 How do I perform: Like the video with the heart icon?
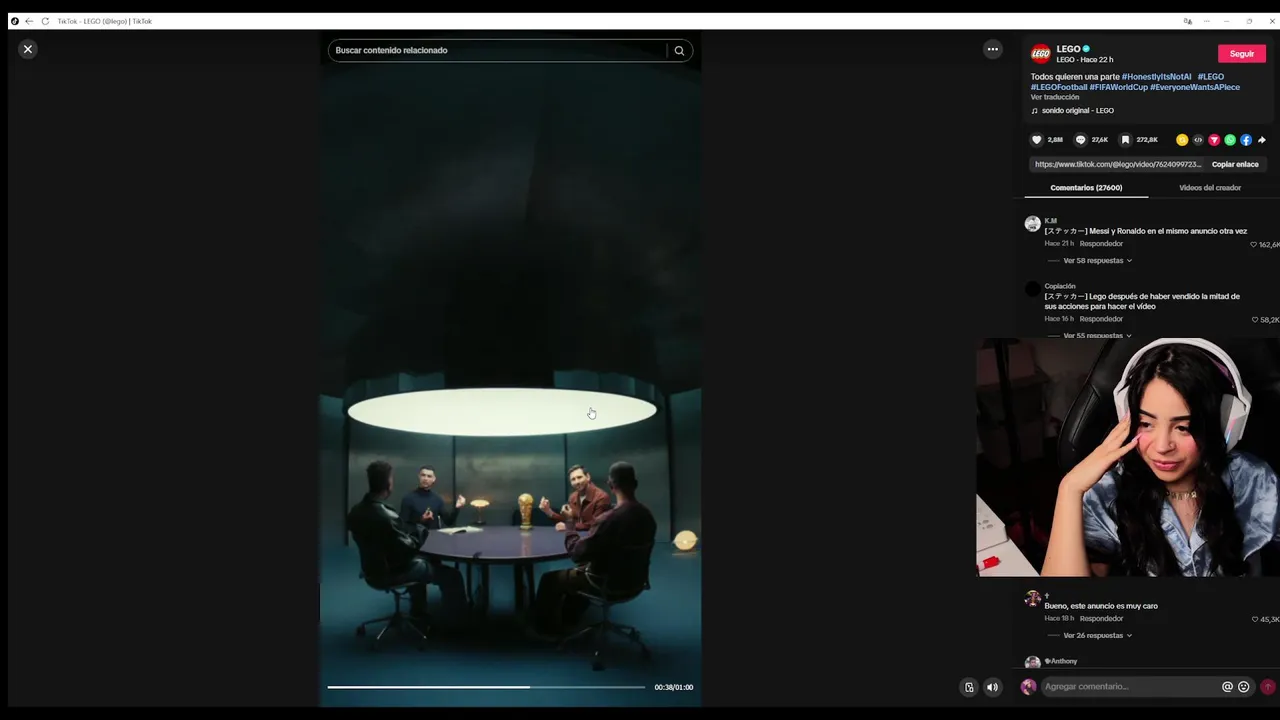click(x=1037, y=140)
